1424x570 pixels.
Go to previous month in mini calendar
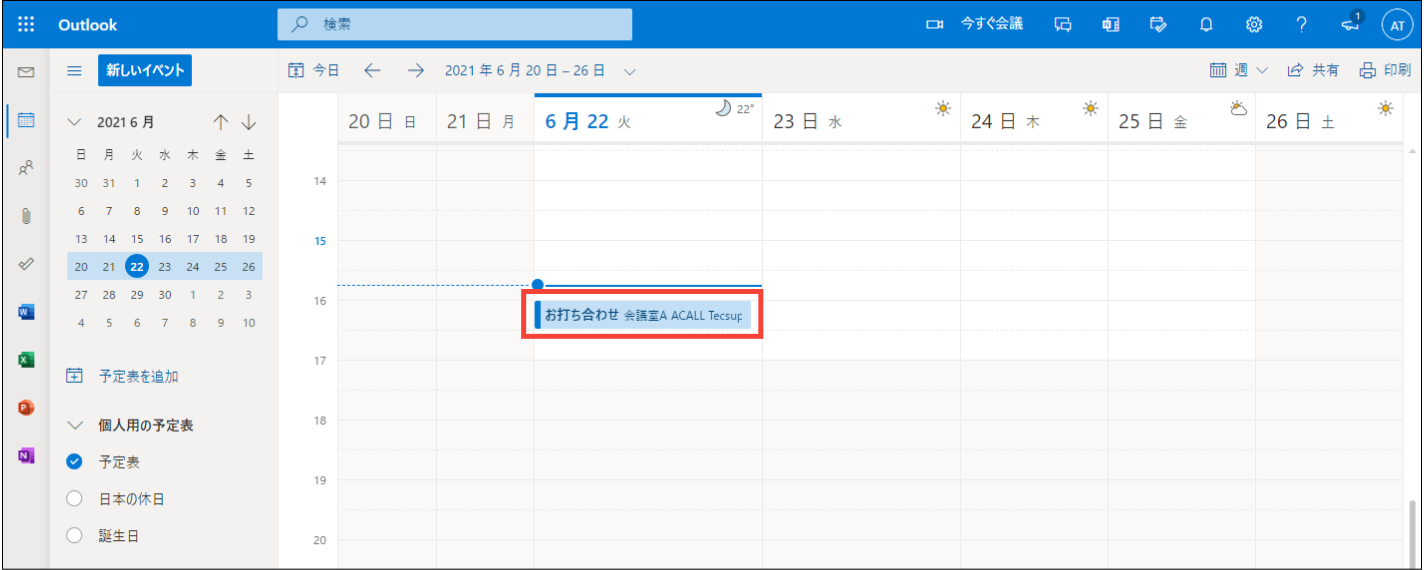pyautogui.click(x=221, y=122)
